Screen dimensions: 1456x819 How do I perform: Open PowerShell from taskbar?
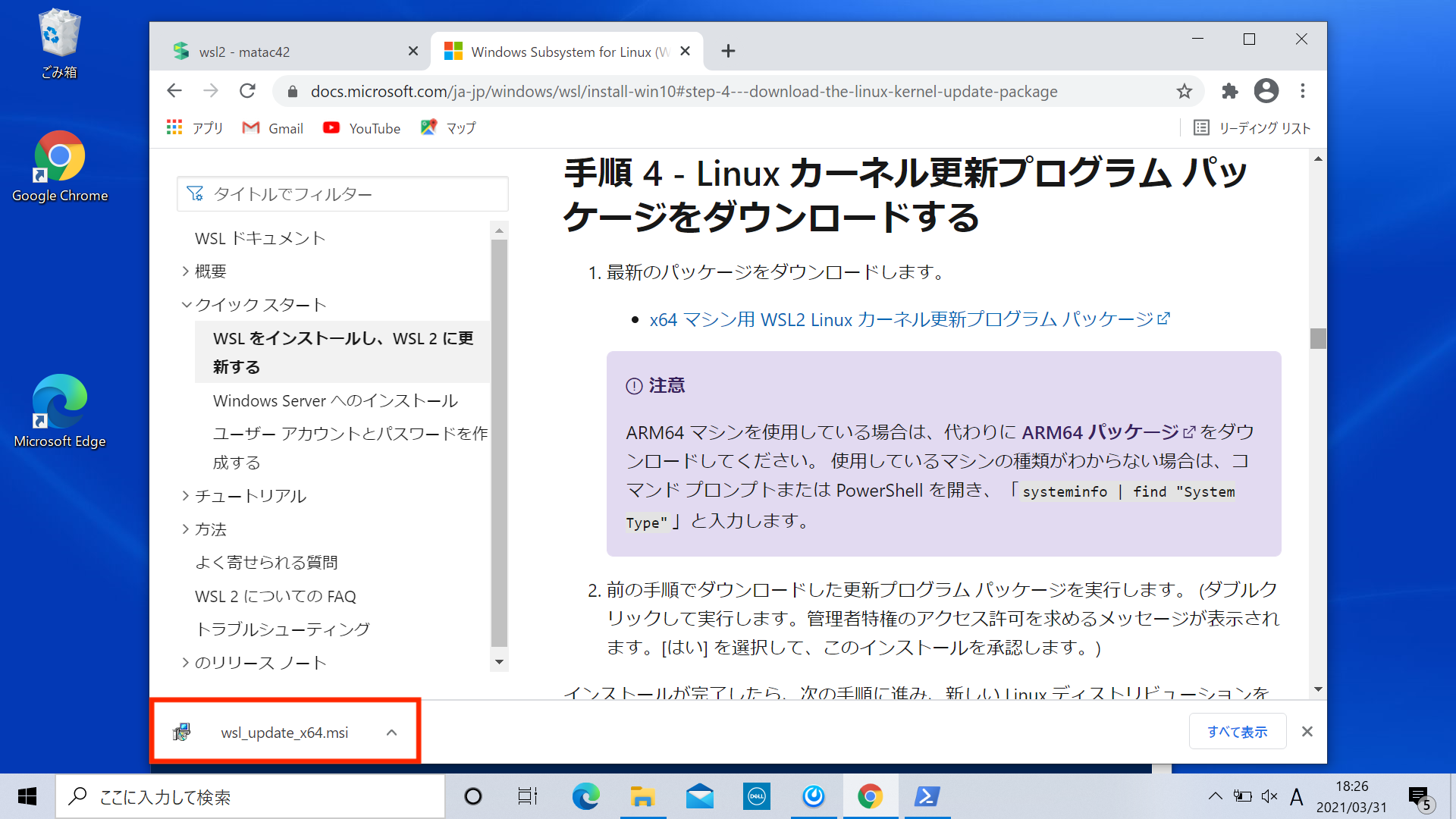coord(927,796)
